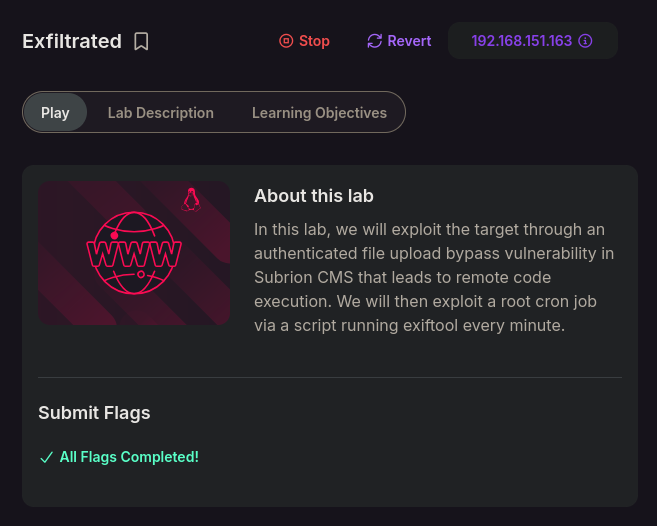This screenshot has height=526, width=657.
Task: Open the IP address info icon
Action: (586, 41)
